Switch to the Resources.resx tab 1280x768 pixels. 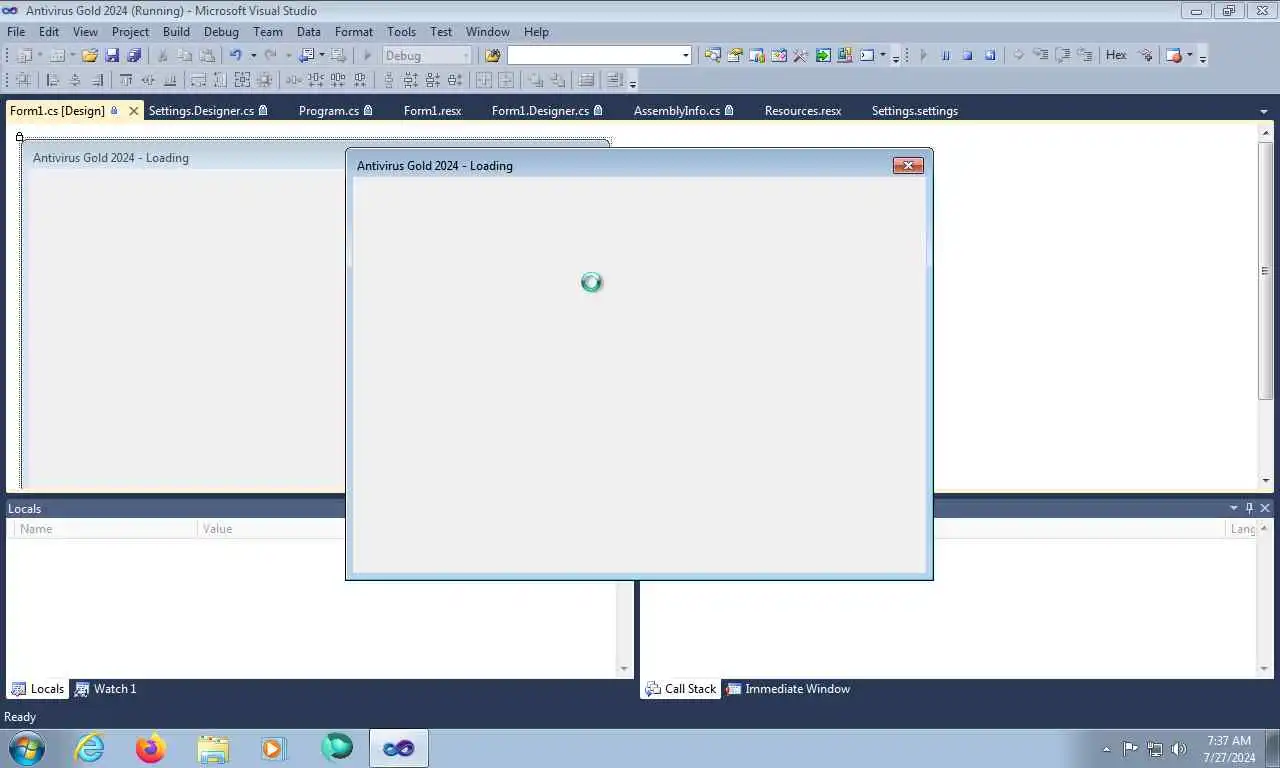point(803,111)
